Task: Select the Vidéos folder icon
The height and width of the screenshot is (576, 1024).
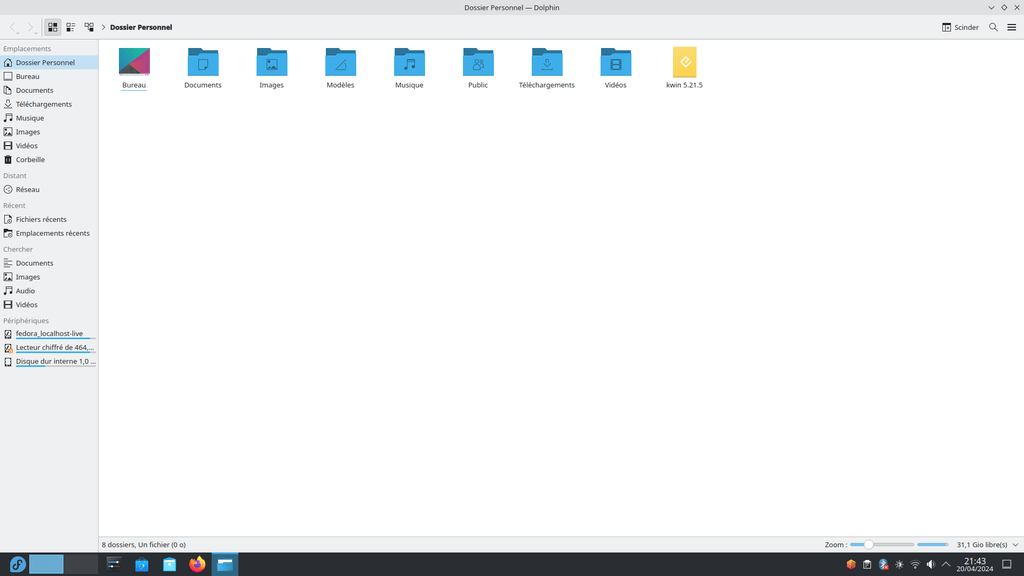Action: click(x=616, y=62)
